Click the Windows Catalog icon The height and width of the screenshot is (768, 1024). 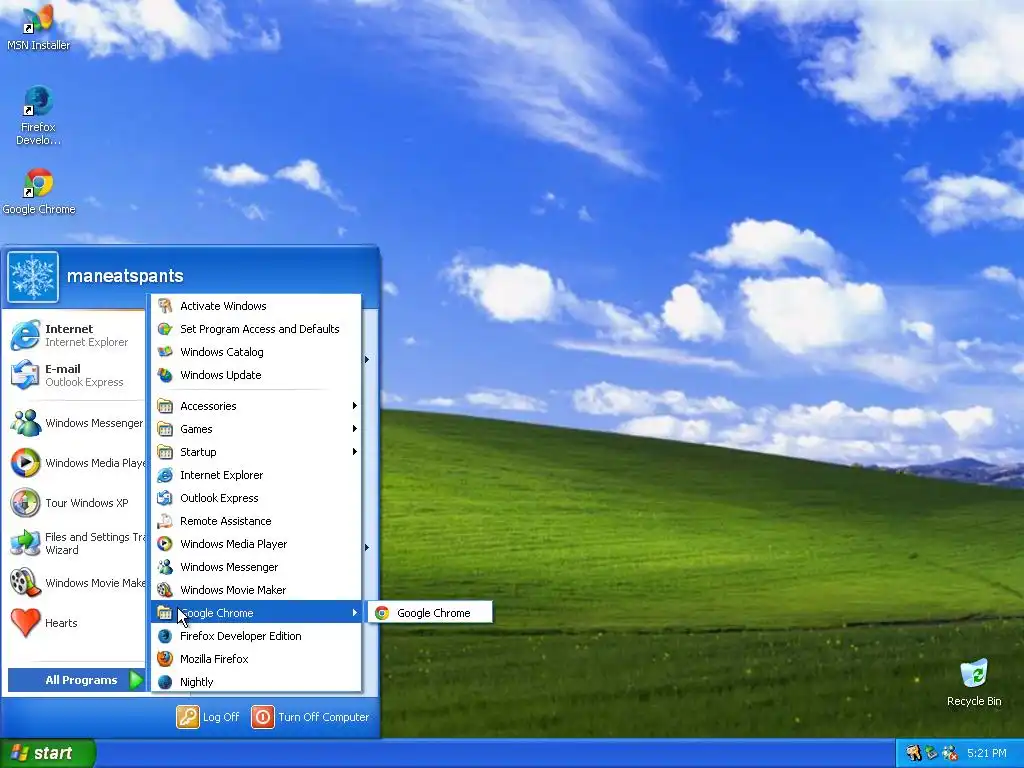165,352
